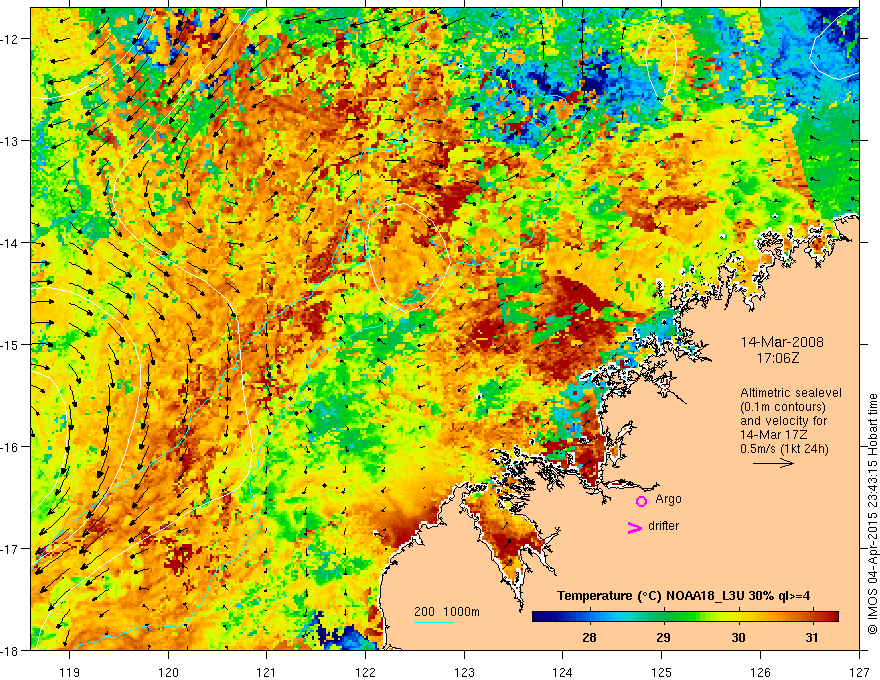Click the Argo legend text label
The height and width of the screenshot is (680, 880).
[668, 499]
